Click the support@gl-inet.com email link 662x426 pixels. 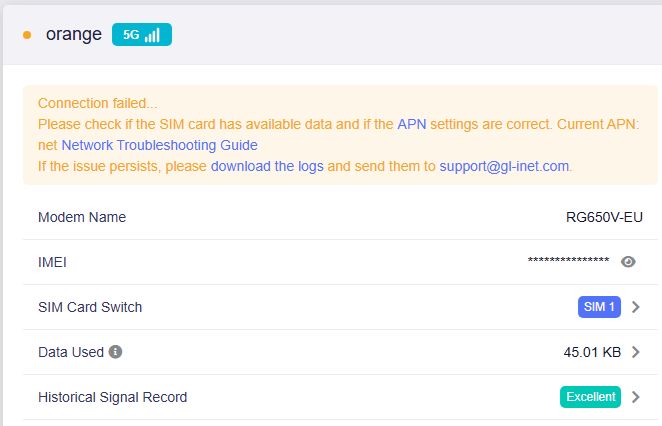point(504,166)
